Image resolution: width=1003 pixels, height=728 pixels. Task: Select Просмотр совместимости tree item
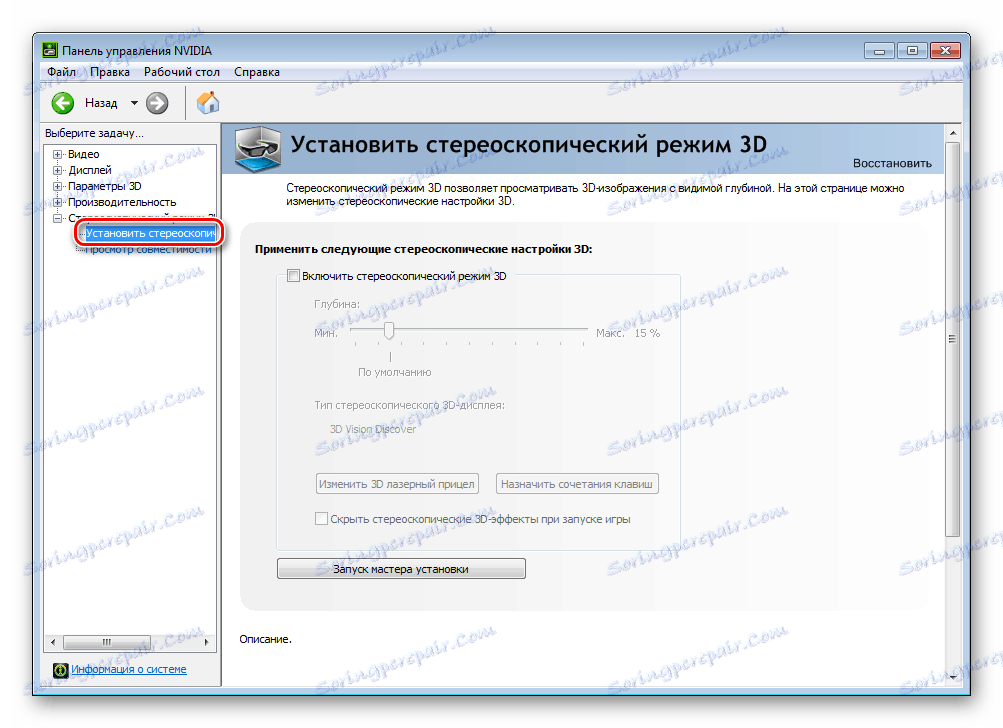[148, 249]
